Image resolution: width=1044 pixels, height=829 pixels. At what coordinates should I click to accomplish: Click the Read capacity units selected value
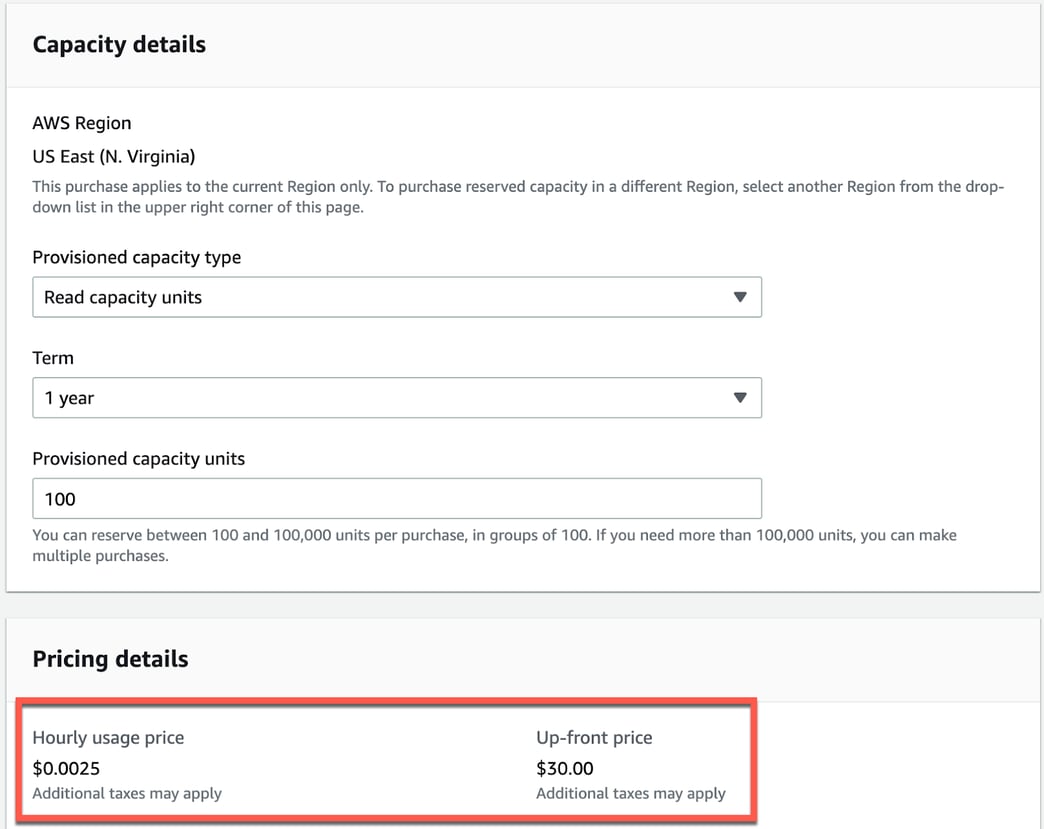click(121, 297)
